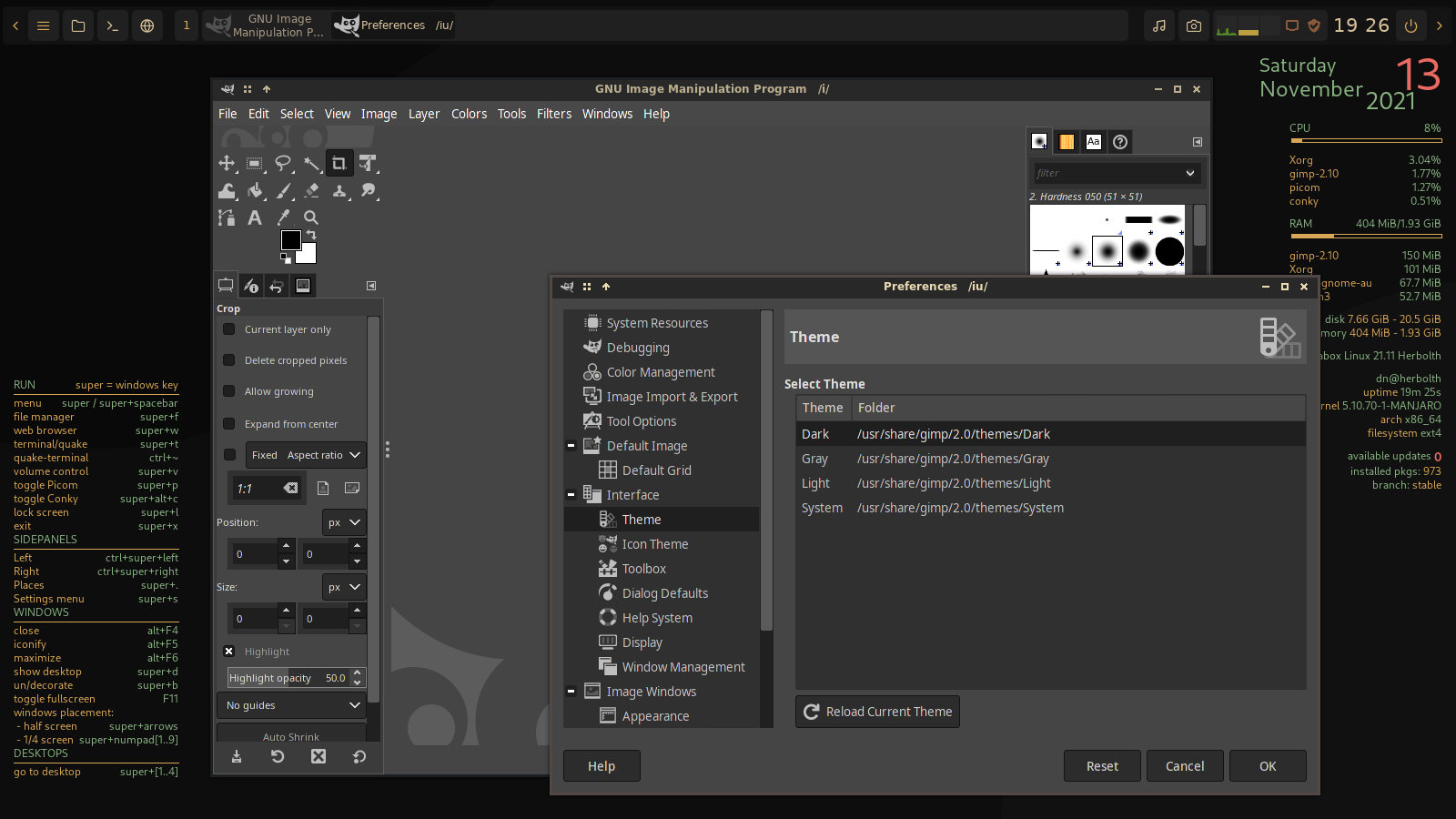Viewport: 1456px width, 819px height.
Task: Click the Reload Current Theme button
Action: pos(877,712)
